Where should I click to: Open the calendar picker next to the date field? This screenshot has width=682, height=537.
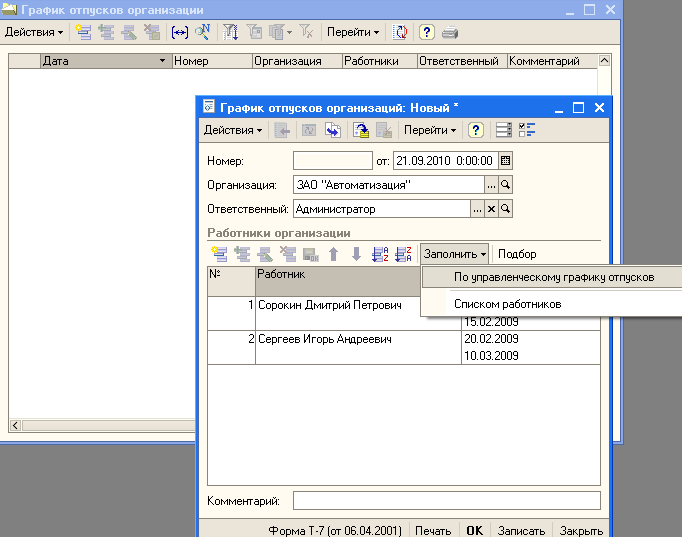(505, 161)
